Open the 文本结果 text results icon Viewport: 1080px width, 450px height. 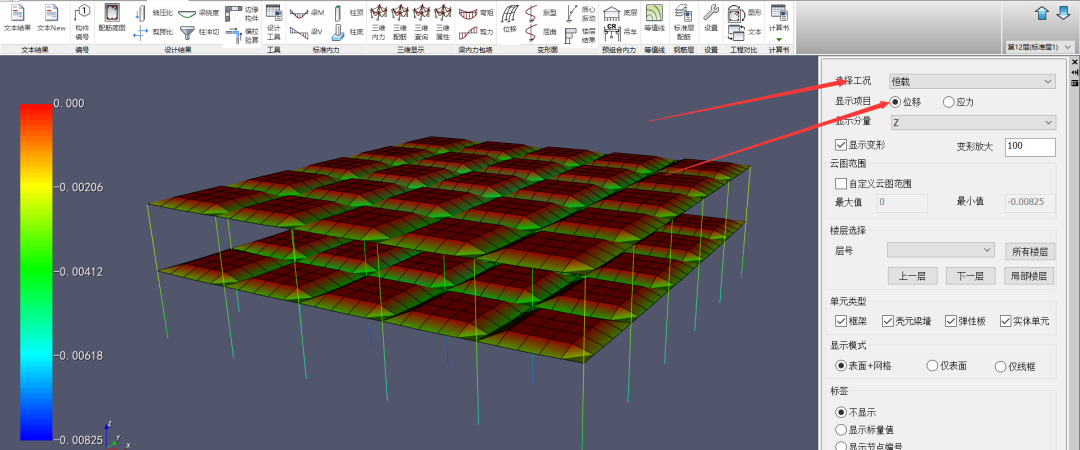(x=17, y=19)
